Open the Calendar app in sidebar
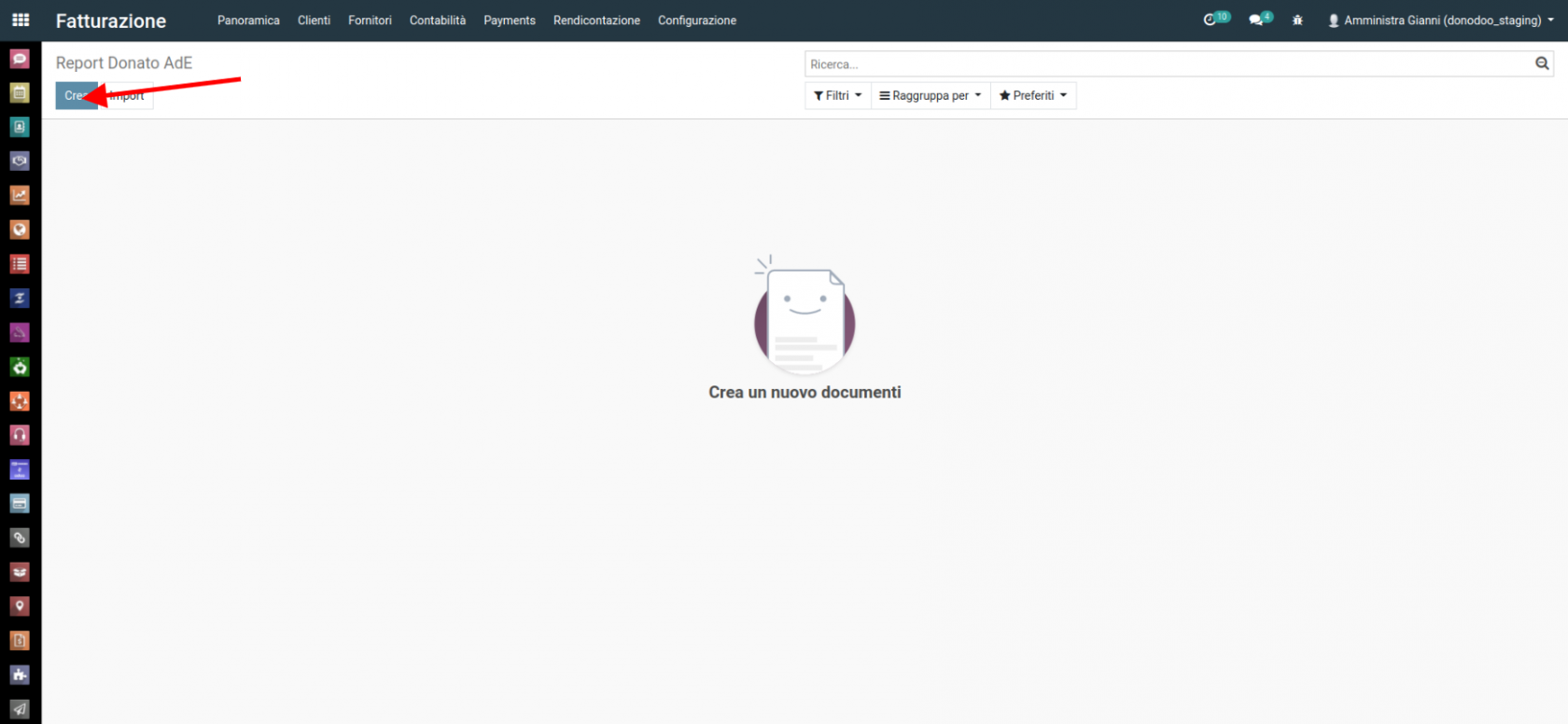 20,92
